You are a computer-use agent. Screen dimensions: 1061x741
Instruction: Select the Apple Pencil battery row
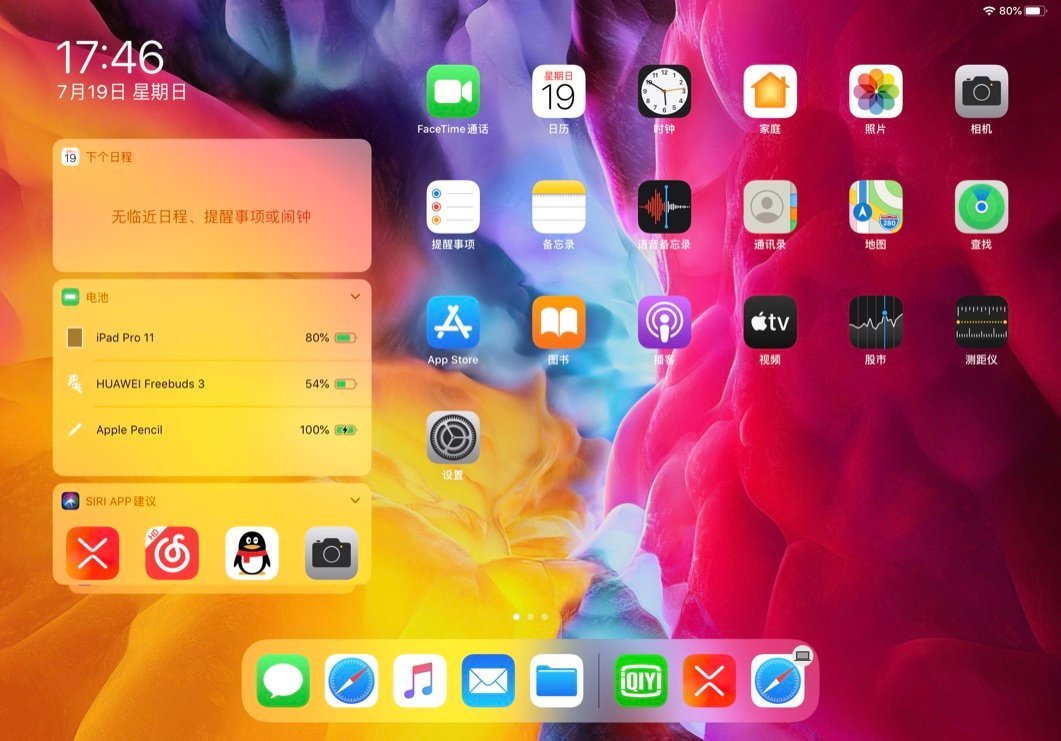pos(212,430)
